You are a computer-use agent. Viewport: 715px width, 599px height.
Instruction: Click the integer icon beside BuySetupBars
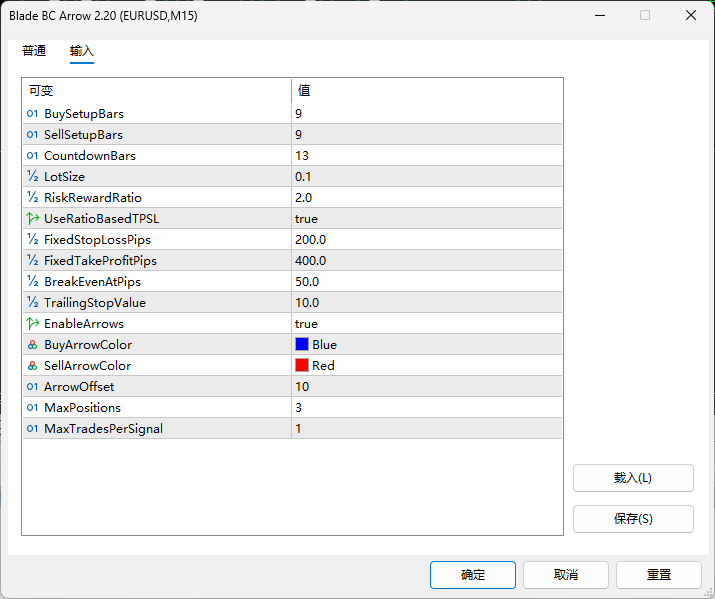point(33,114)
